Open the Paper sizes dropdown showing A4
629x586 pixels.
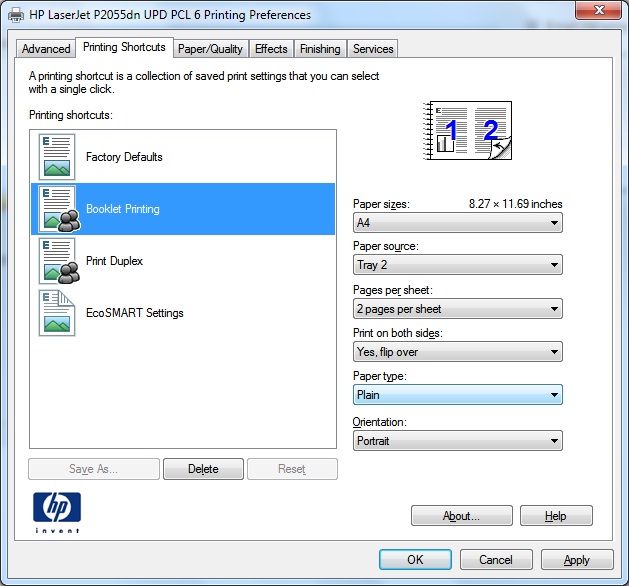pyautogui.click(x=458, y=223)
